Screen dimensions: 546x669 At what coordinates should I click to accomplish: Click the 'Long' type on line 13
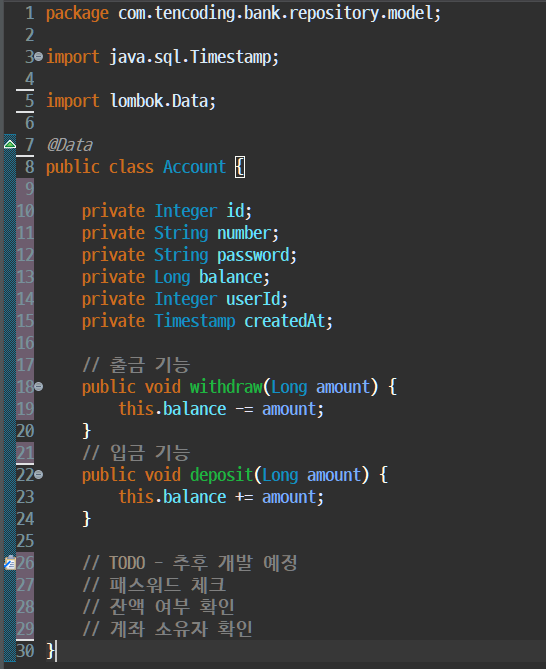coord(172,277)
